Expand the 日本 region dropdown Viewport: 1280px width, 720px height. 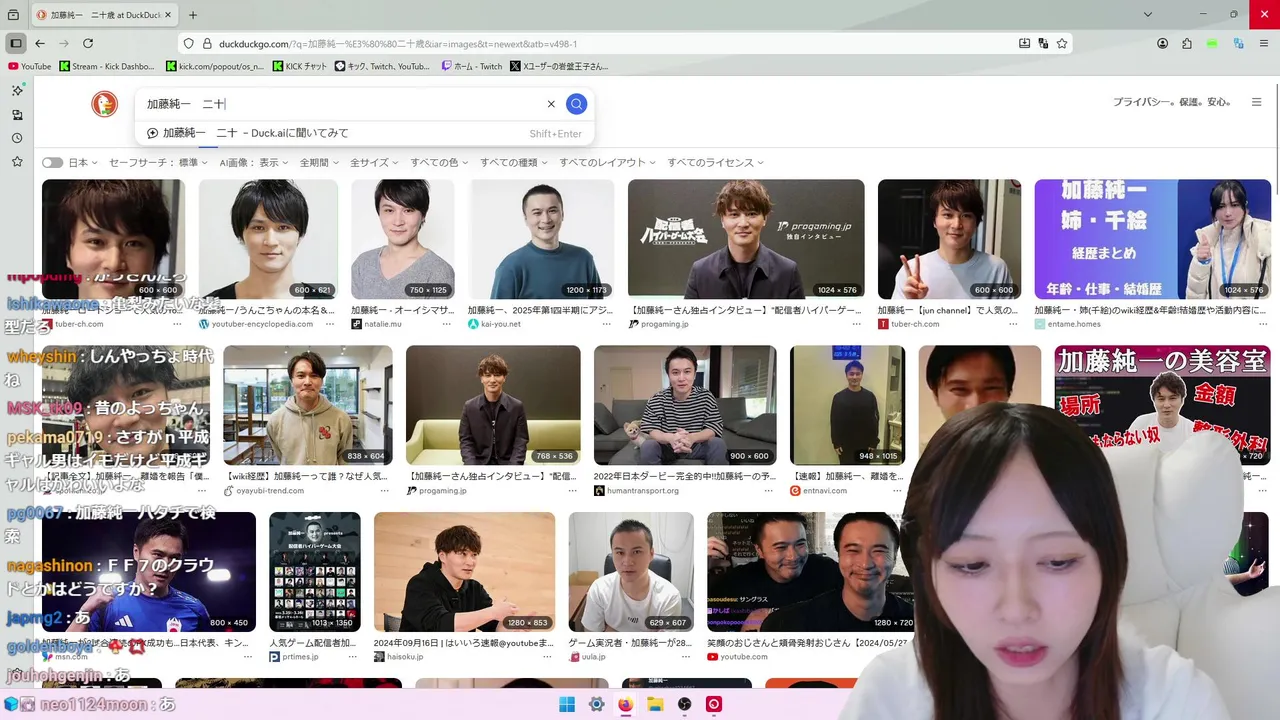(x=83, y=162)
